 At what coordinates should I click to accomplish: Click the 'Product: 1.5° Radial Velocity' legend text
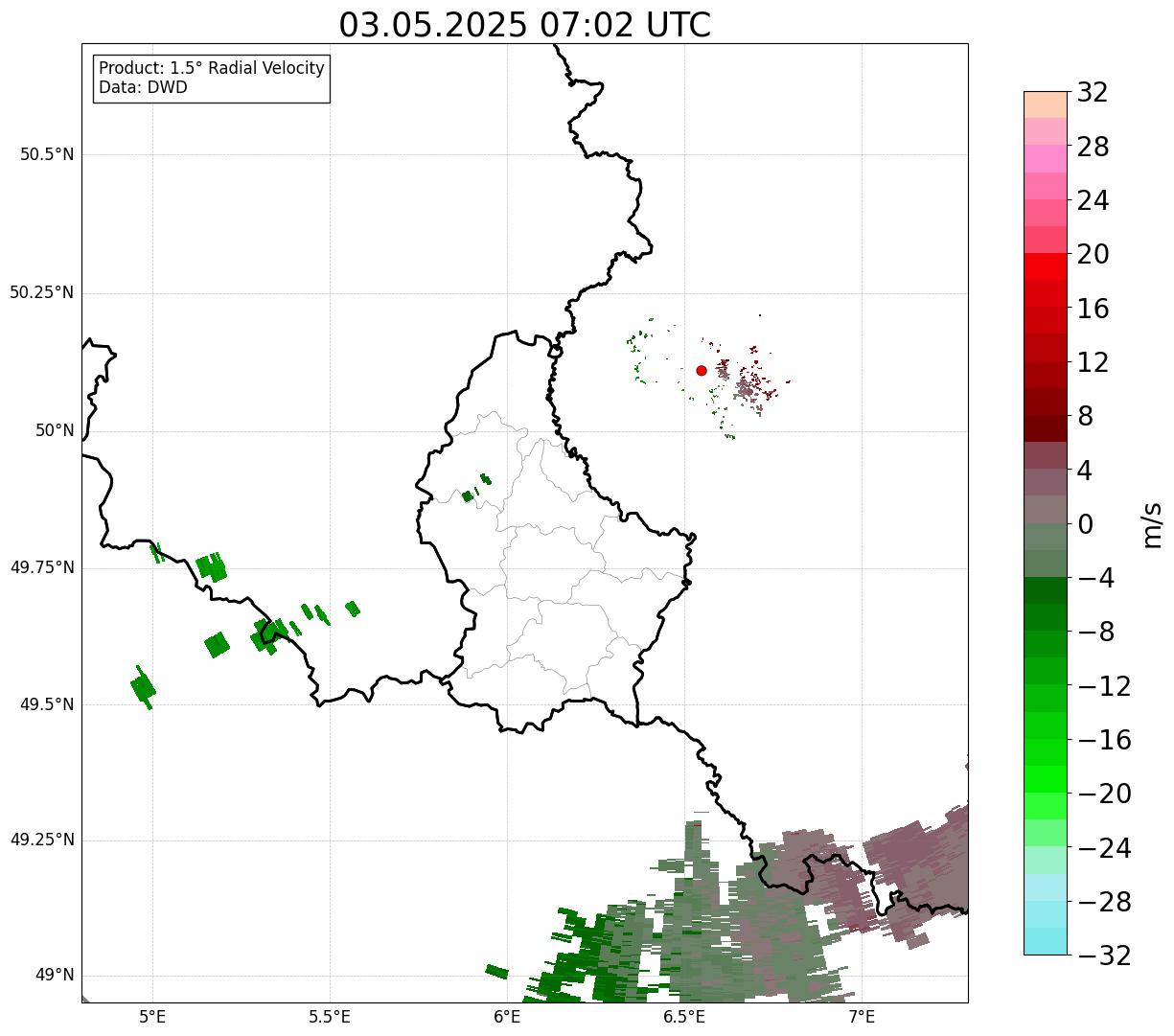click(212, 69)
